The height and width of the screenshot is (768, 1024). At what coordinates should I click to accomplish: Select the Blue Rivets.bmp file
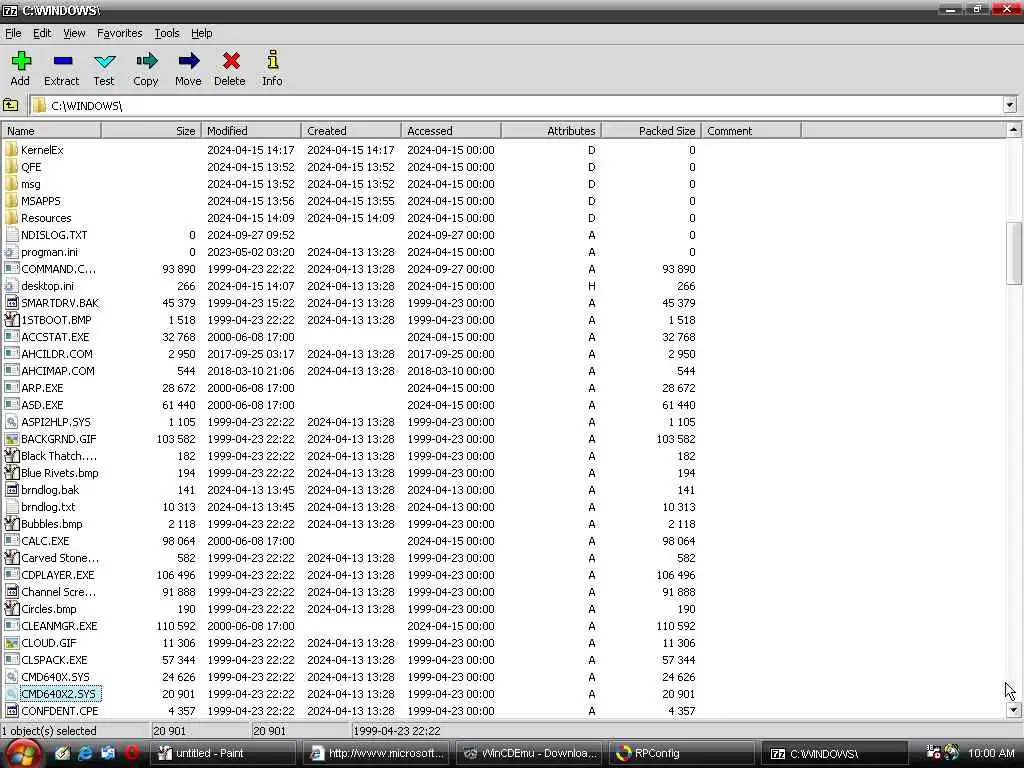[59, 473]
